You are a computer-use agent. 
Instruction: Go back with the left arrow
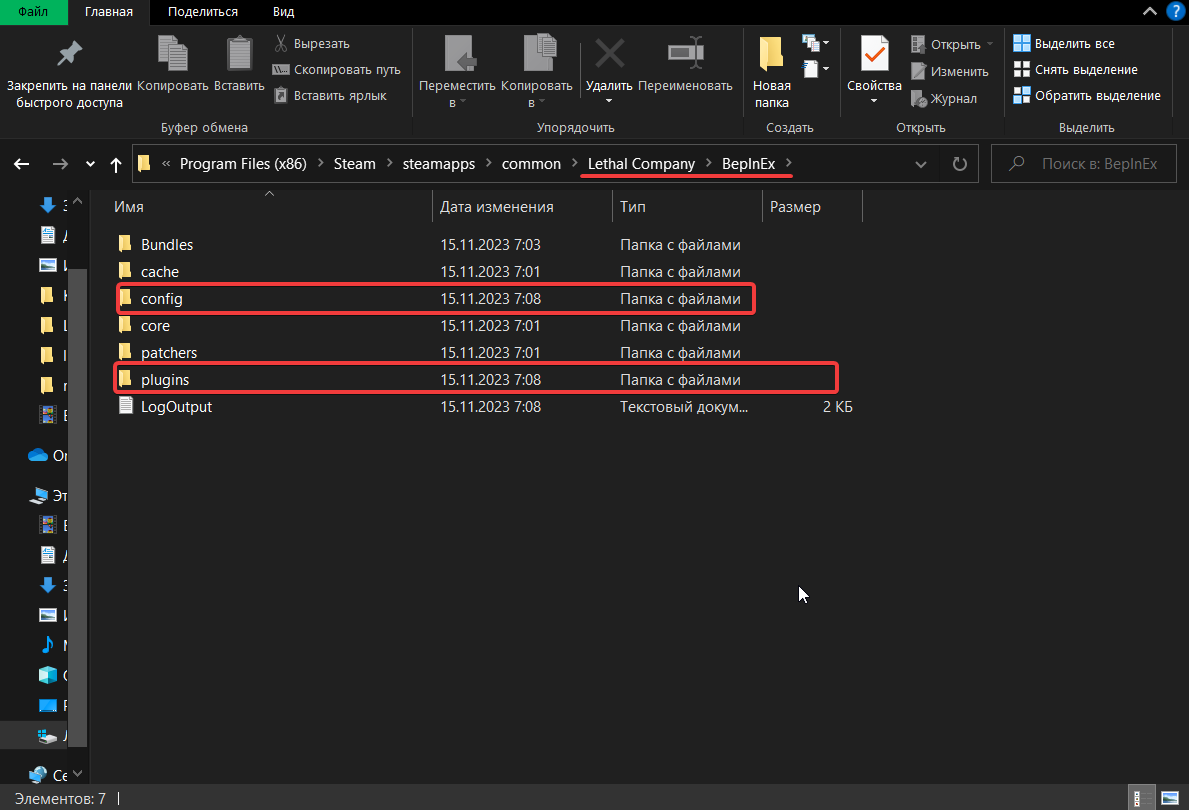(21, 164)
